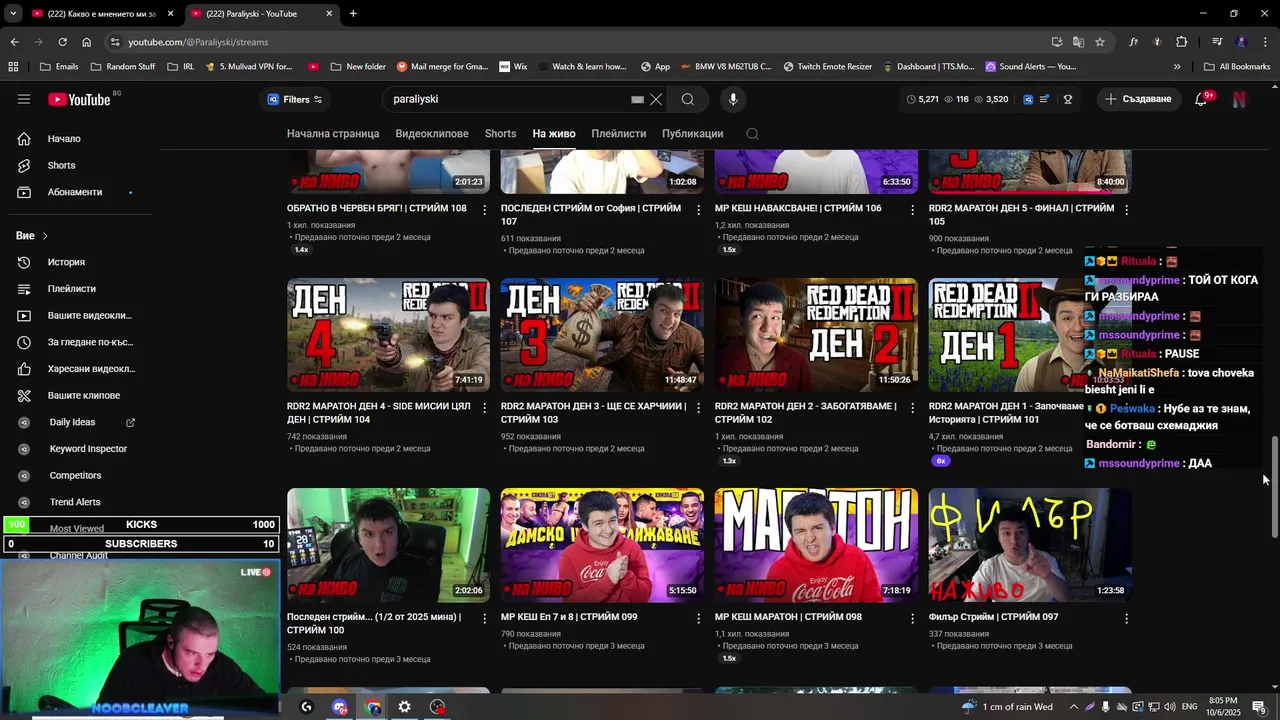Open options for СТРИЙМ 099 video
The image size is (1280, 720).
click(x=699, y=619)
